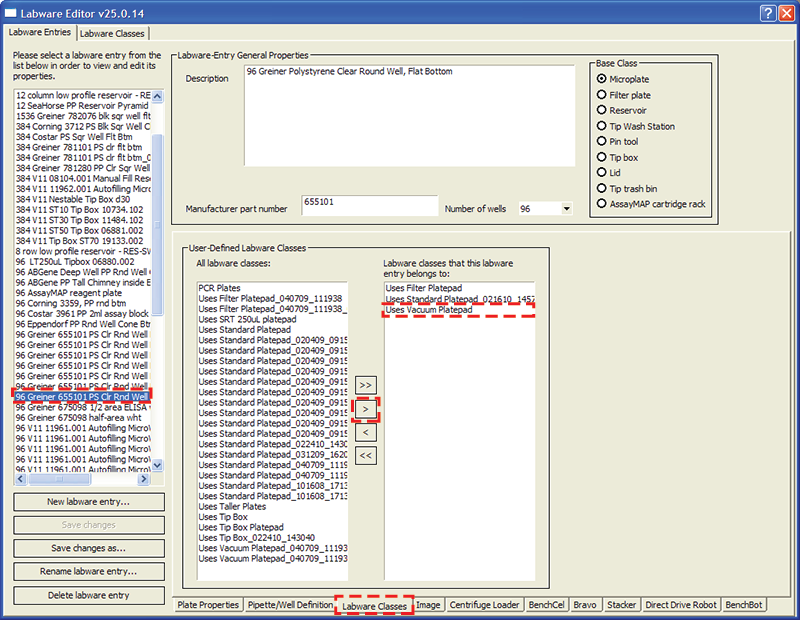Screen dimensions: 800x620
Task: Click the remove-all double arrow (<<) button
Action: pyautogui.click(x=366, y=456)
